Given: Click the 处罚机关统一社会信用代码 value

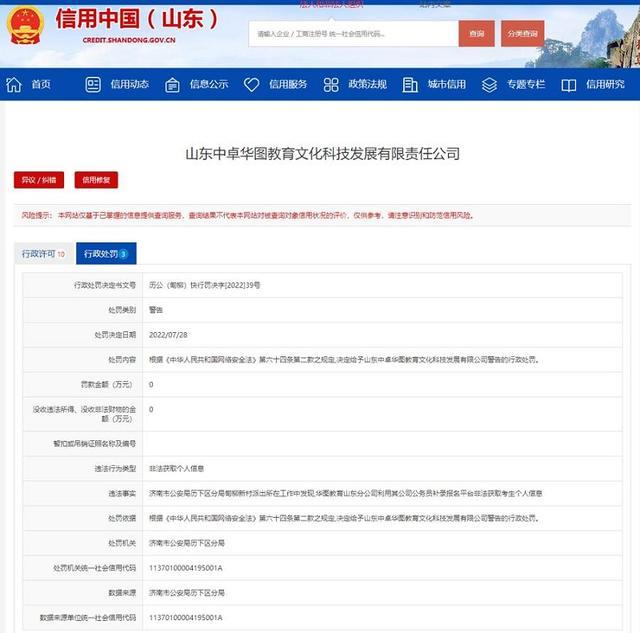Looking at the screenshot, I should point(186,568).
